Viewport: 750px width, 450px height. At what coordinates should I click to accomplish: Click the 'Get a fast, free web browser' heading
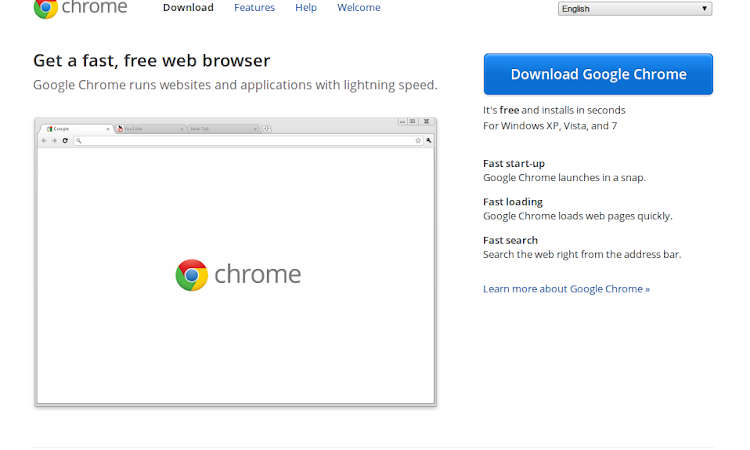pos(152,61)
